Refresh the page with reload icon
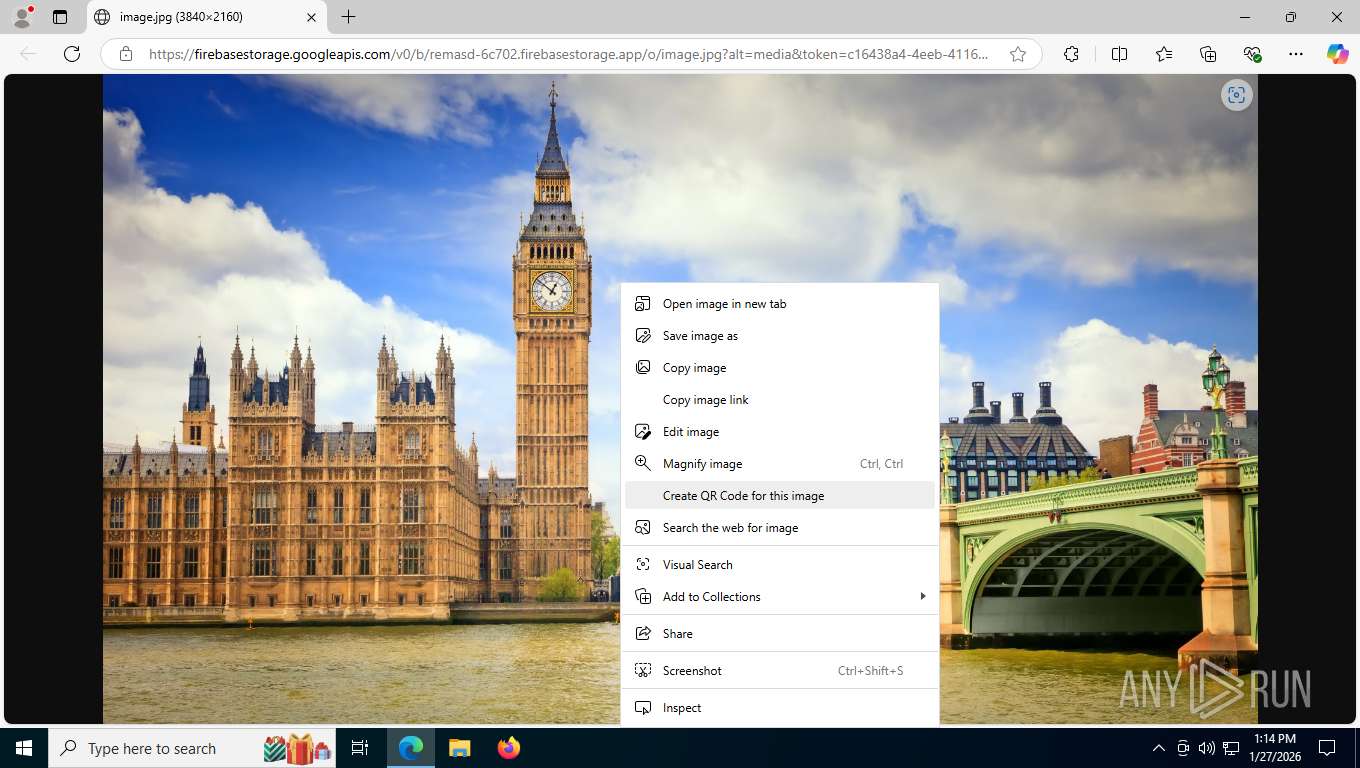 pos(72,54)
